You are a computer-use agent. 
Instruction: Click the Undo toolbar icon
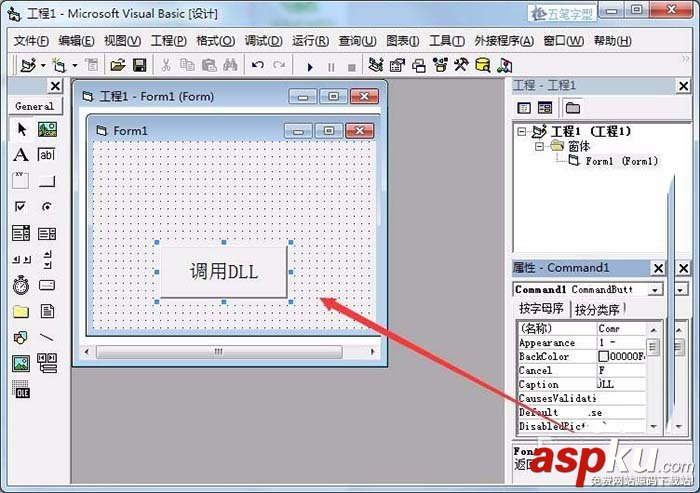[x=258, y=65]
